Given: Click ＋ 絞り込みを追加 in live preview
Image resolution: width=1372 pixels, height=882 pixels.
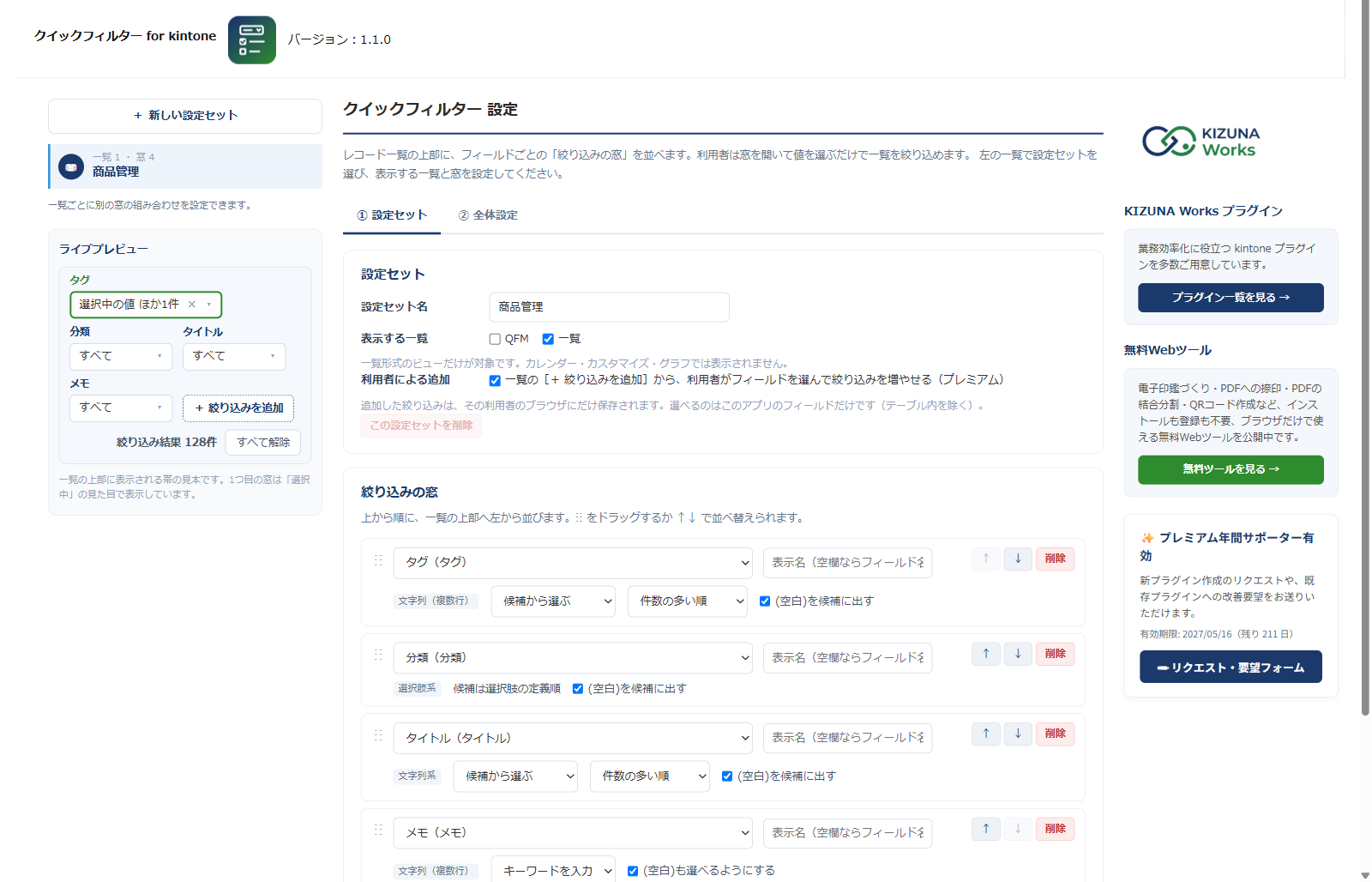Looking at the screenshot, I should [x=238, y=408].
